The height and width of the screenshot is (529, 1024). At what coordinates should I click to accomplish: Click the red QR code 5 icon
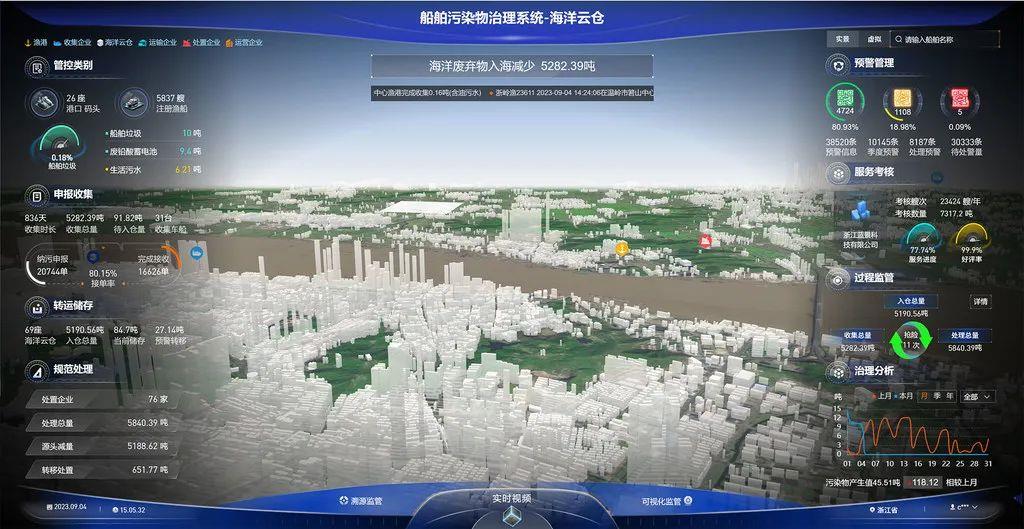pos(959,101)
